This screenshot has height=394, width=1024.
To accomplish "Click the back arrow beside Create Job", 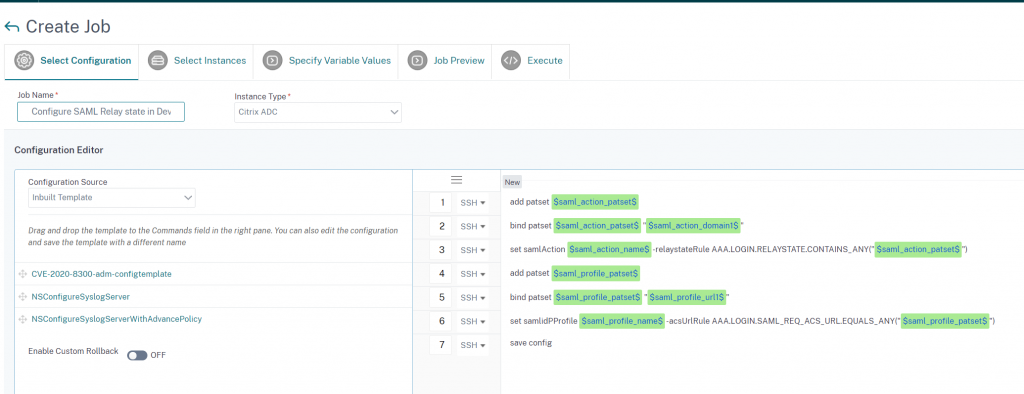I will pos(12,27).
